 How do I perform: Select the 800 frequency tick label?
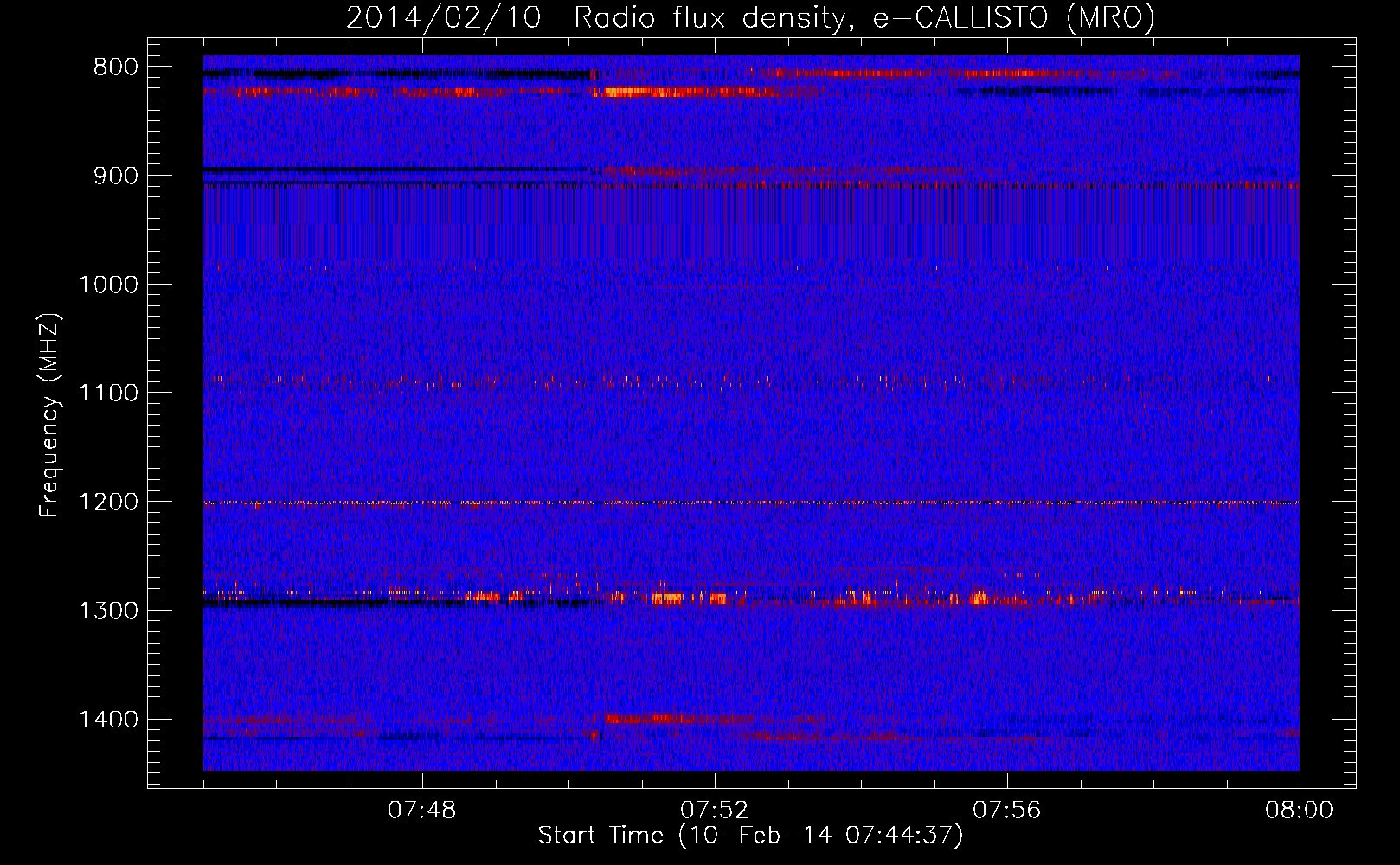(x=117, y=67)
